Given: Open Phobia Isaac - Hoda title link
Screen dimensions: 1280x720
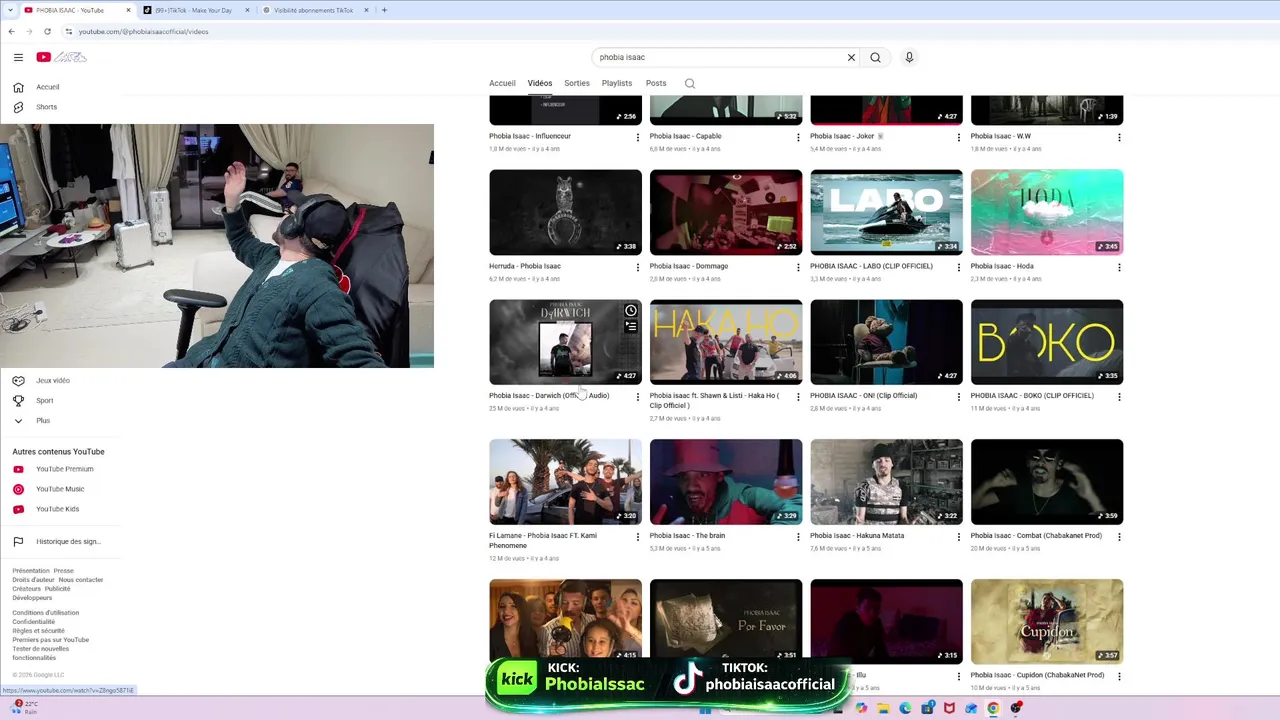Looking at the screenshot, I should (x=1002, y=266).
